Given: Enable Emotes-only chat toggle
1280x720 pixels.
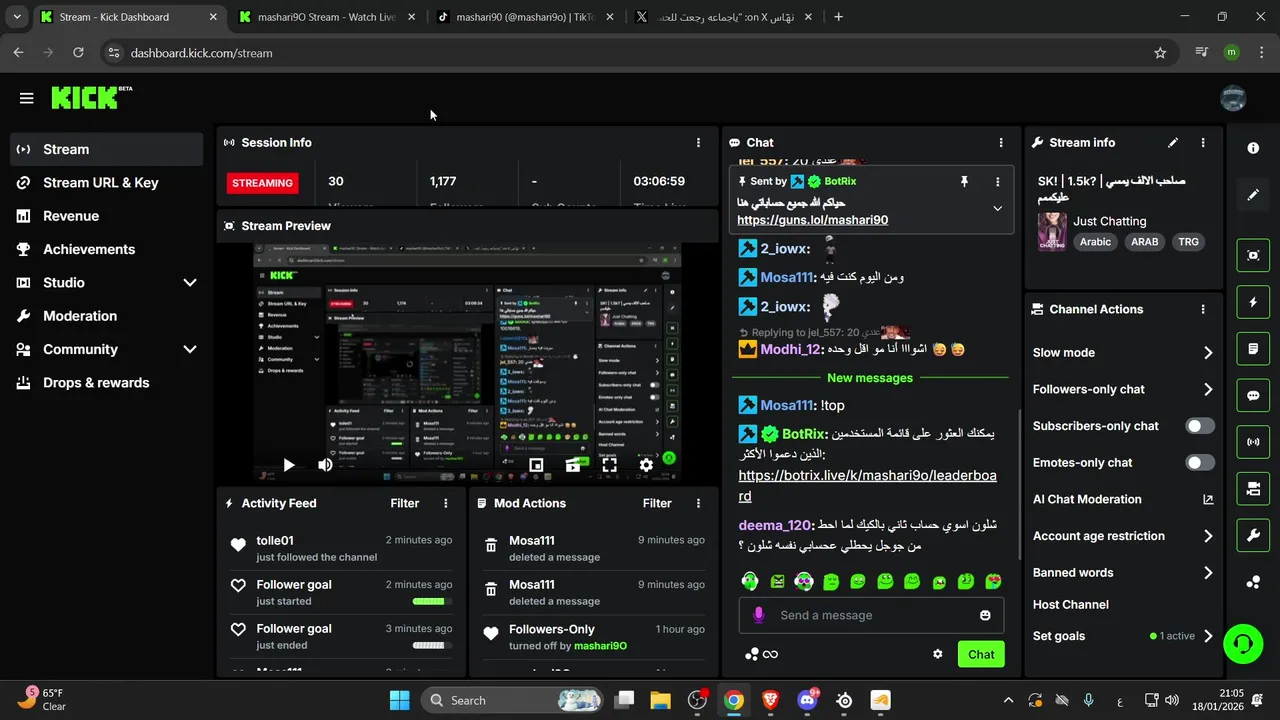Looking at the screenshot, I should tap(1200, 463).
